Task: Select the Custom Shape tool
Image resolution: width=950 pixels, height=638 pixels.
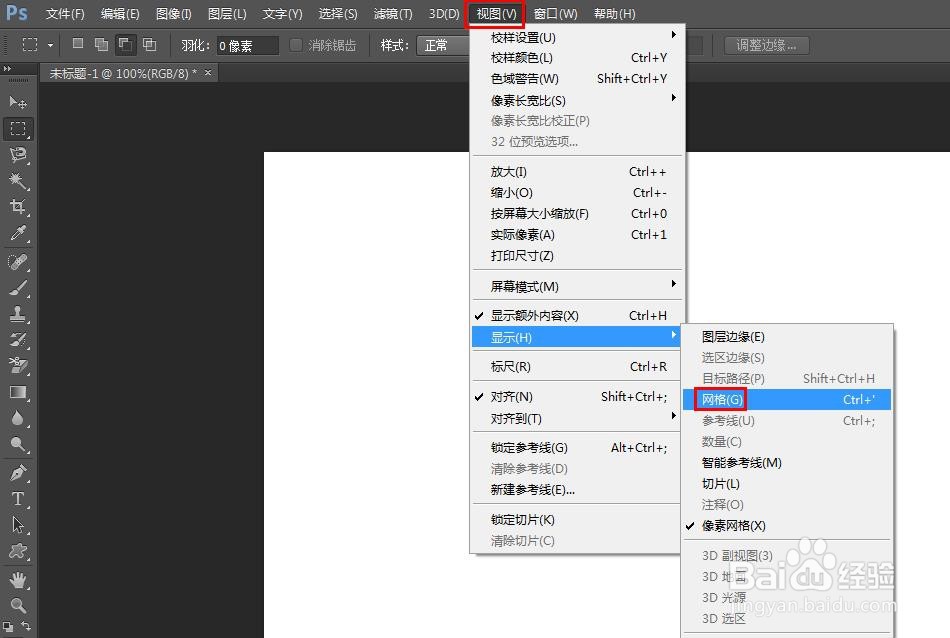Action: click(x=18, y=551)
